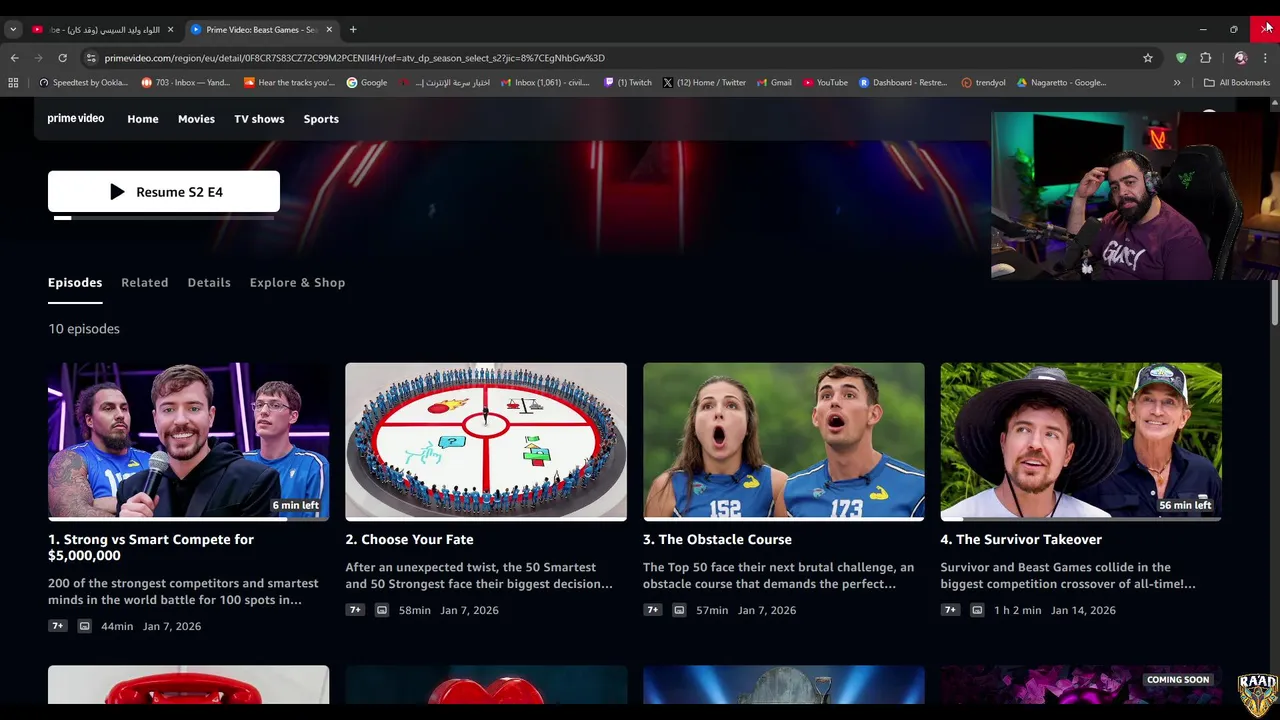Reload the page with the refresh icon
The width and height of the screenshot is (1280, 720).
62,58
